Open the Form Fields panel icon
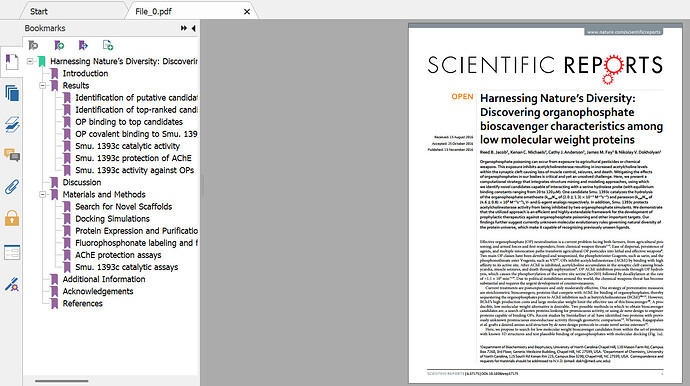690x386 pixels. (12, 253)
